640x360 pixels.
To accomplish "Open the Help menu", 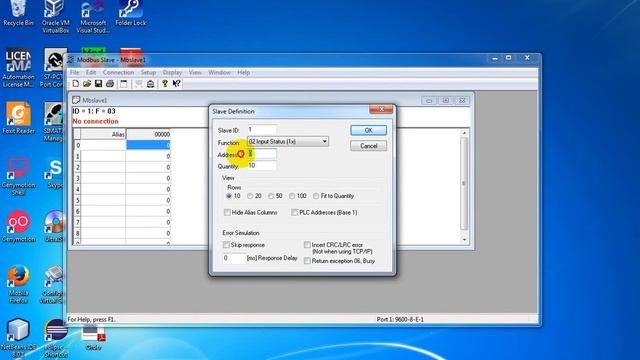I will [x=243, y=73].
